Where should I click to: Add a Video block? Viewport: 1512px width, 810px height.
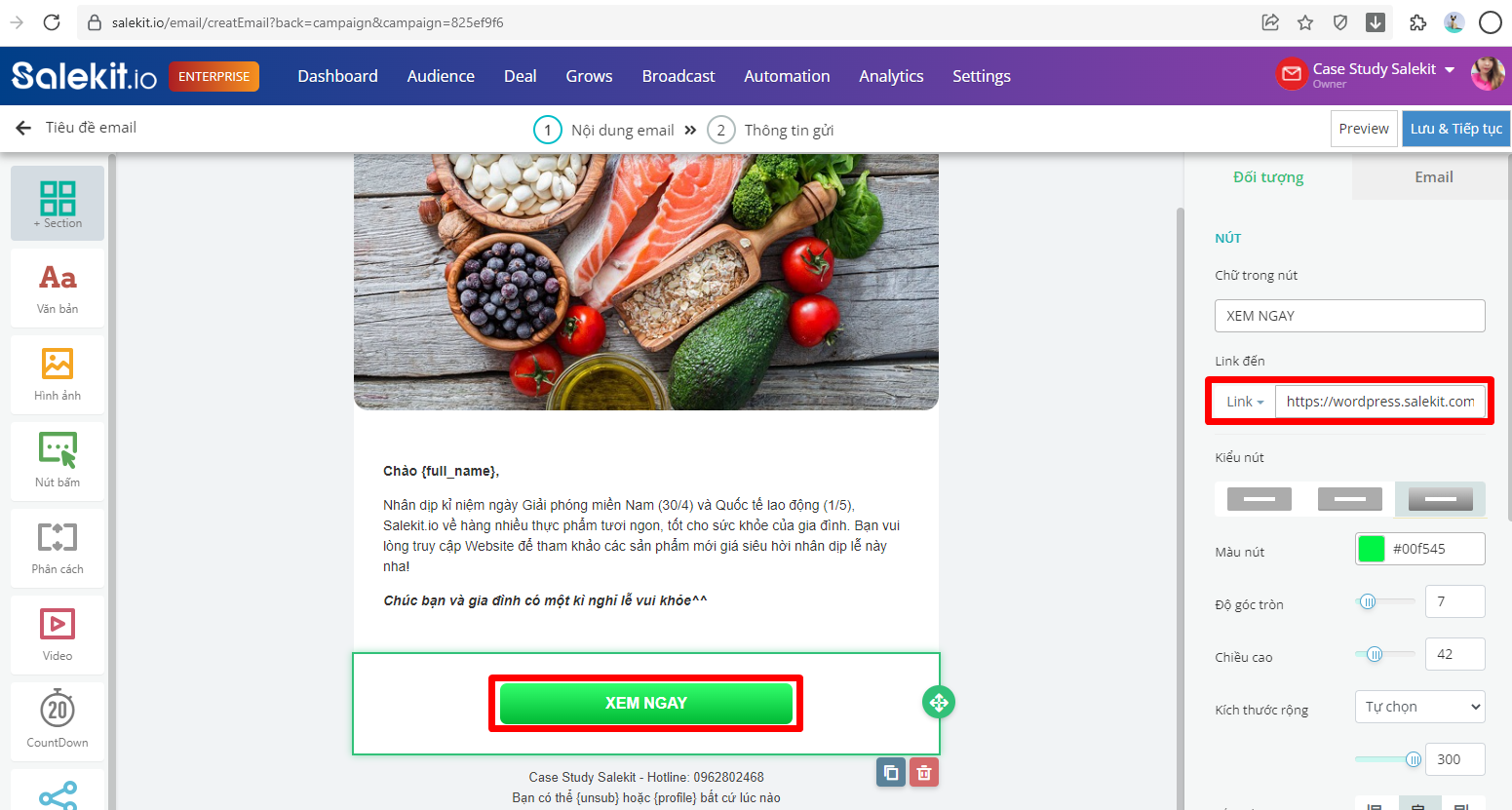click(x=58, y=635)
